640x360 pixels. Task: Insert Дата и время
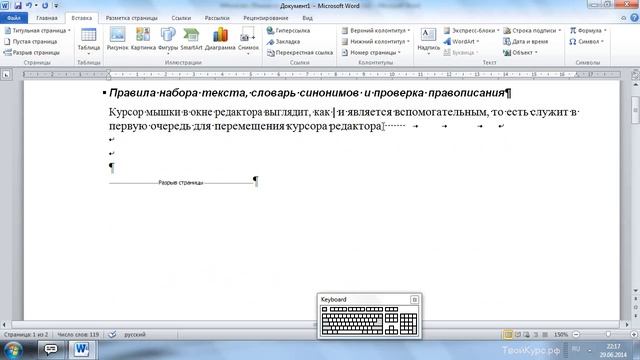525,42
